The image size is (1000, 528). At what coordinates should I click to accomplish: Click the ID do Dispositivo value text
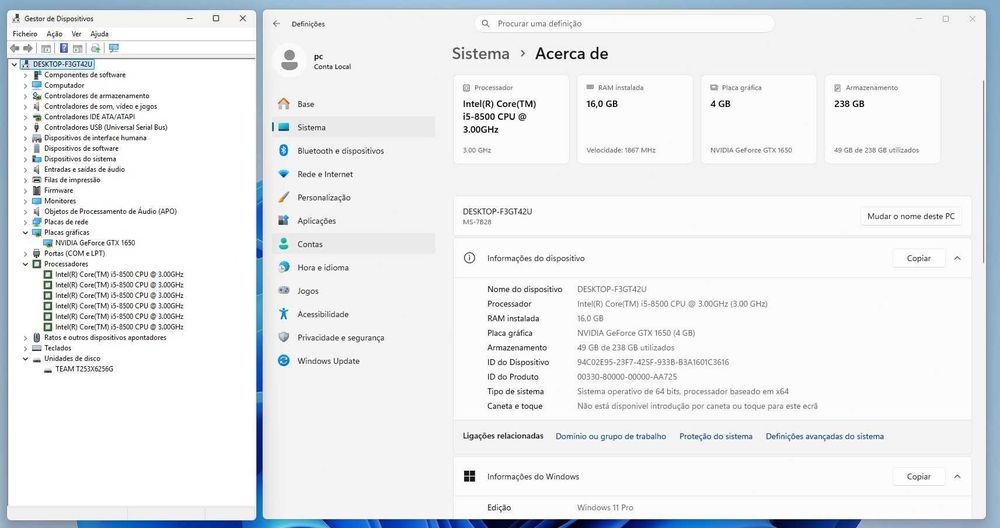(653, 362)
